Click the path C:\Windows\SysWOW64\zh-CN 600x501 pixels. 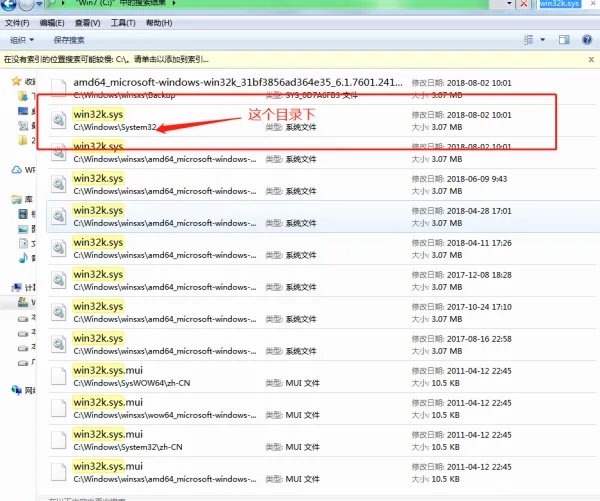[132, 383]
